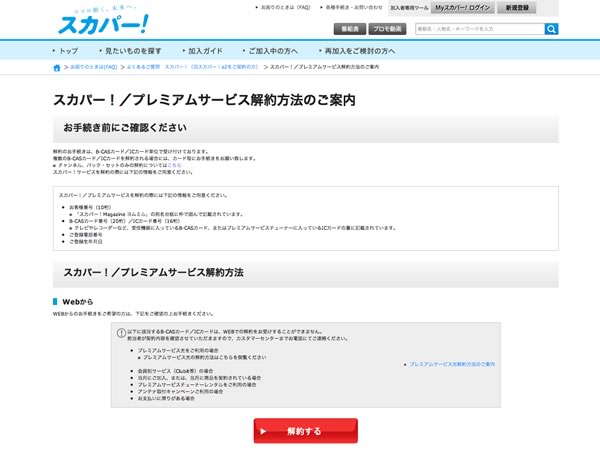Click the home icon in breadcrumb
Image resolution: width=600 pixels, height=450 pixels.
[57, 68]
